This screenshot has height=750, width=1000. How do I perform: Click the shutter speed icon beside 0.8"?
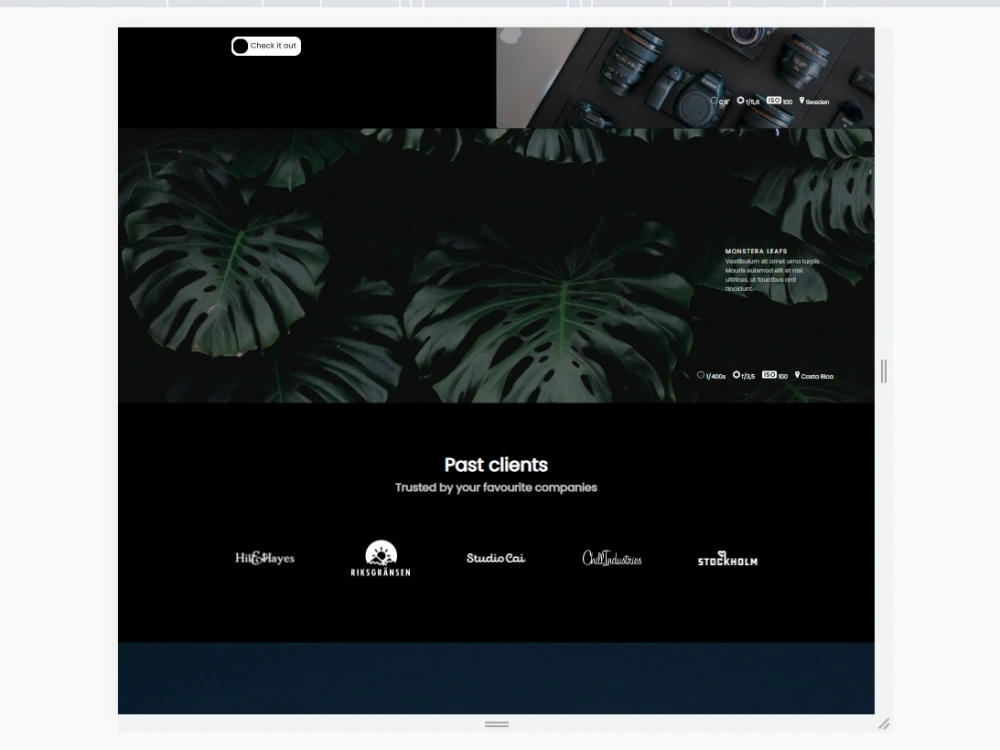[x=714, y=101]
